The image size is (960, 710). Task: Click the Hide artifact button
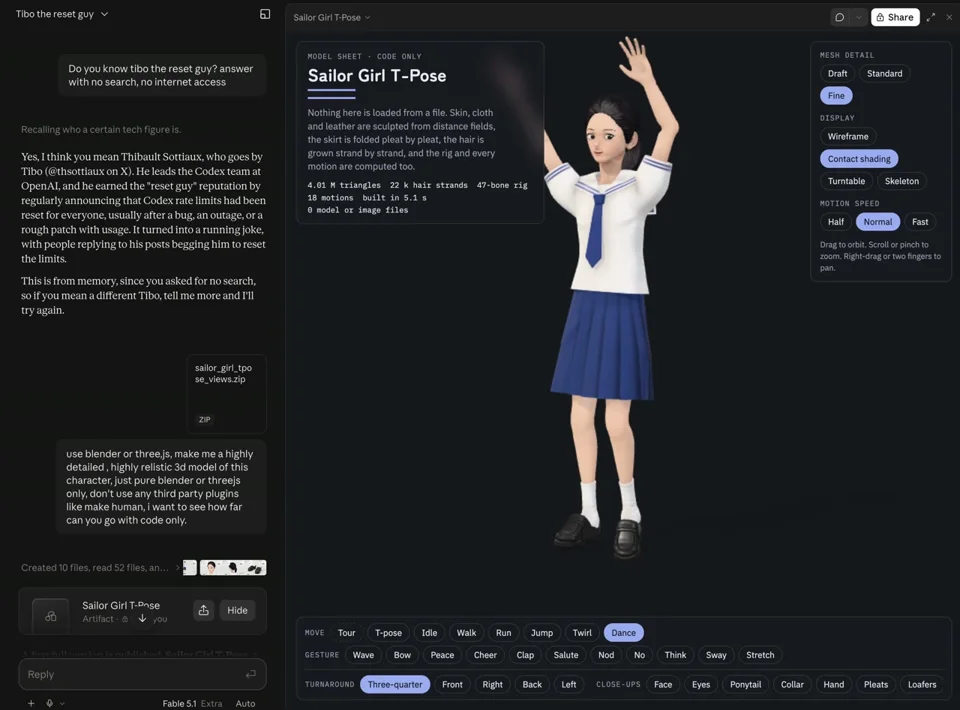point(237,610)
